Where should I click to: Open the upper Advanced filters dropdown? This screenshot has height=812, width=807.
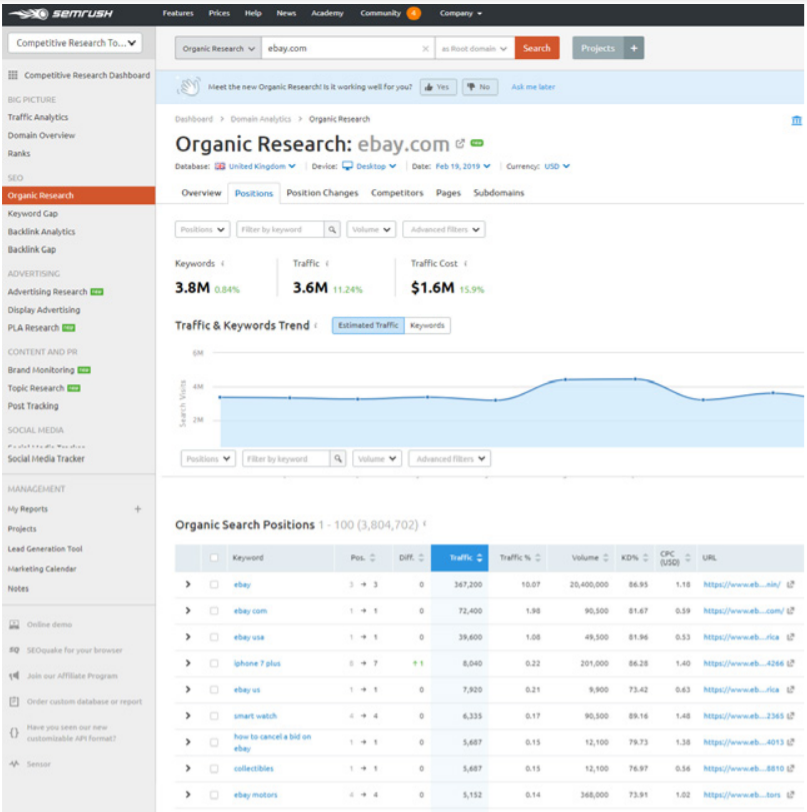(x=444, y=229)
